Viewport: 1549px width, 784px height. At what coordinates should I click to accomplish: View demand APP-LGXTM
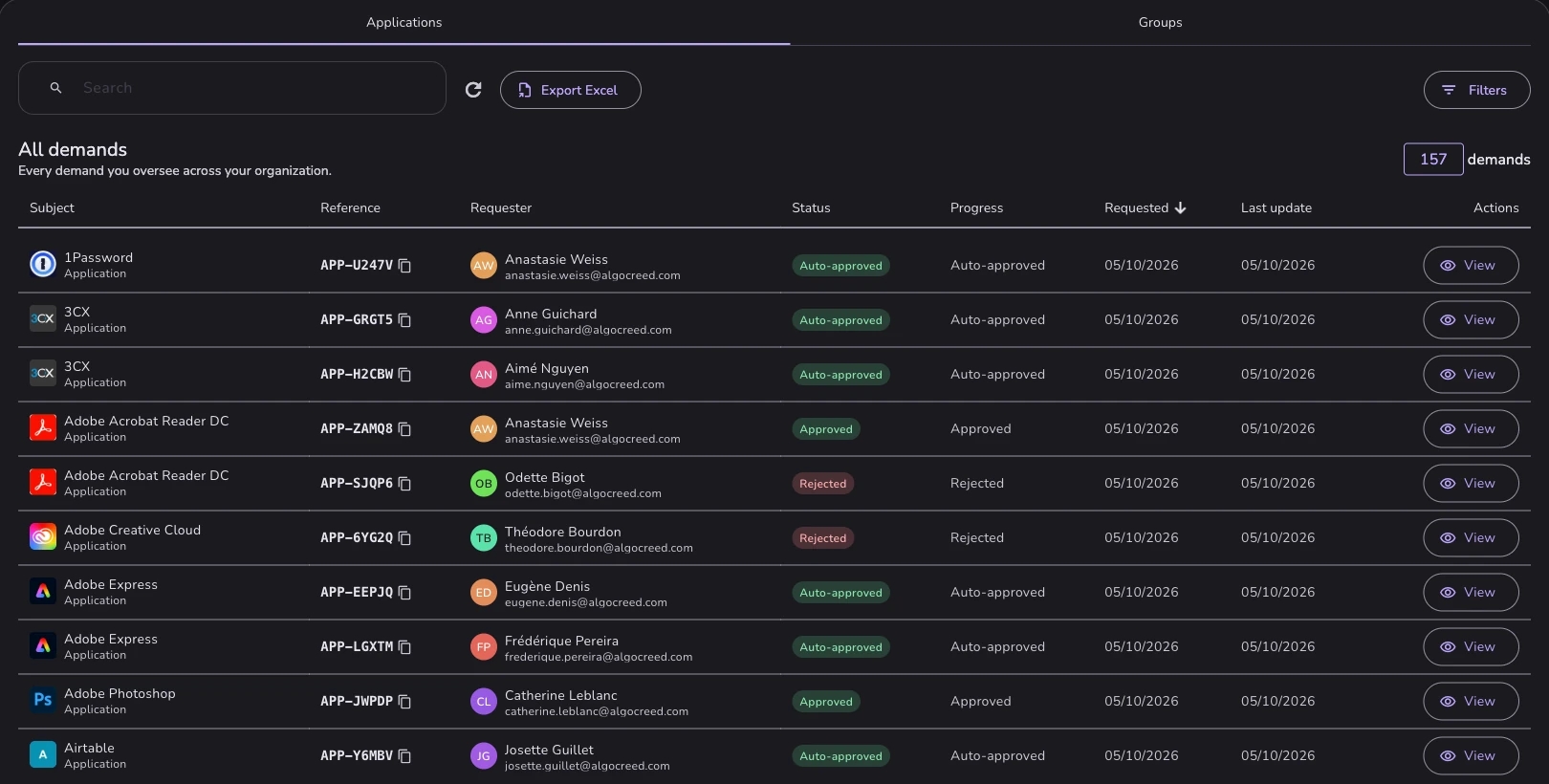point(1471,647)
